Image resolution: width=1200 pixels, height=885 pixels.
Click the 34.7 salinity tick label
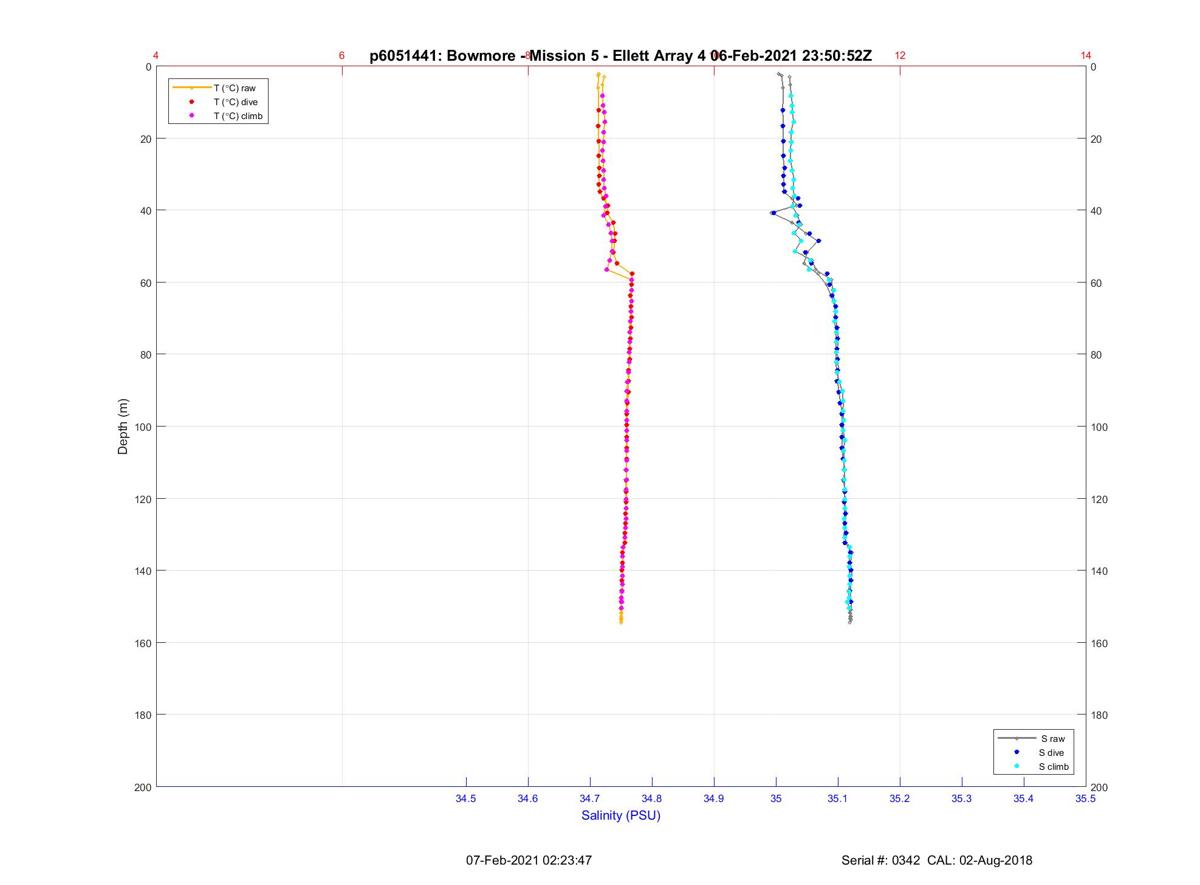(x=590, y=798)
